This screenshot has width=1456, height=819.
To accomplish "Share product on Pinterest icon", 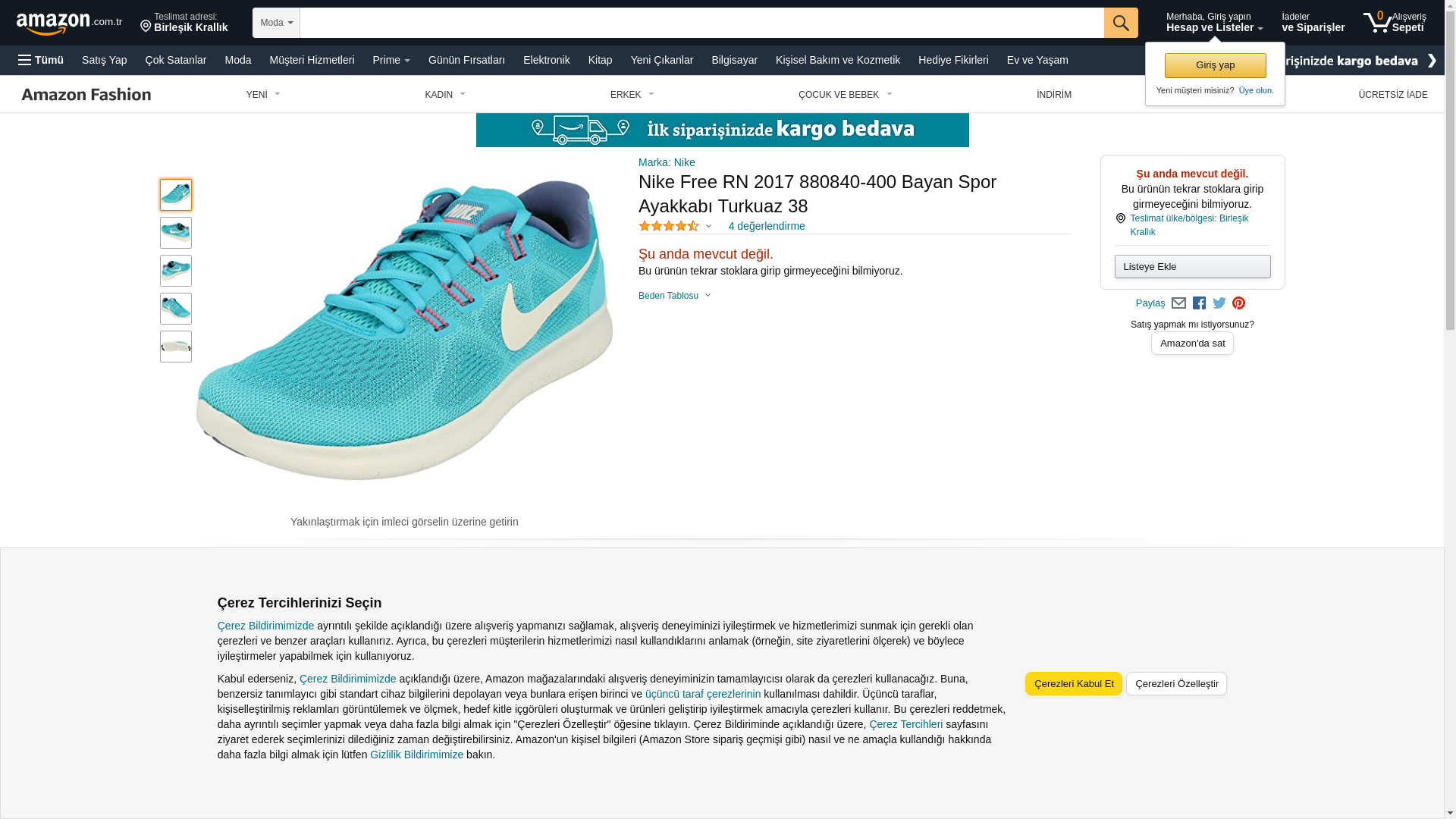I will pyautogui.click(x=1238, y=303).
